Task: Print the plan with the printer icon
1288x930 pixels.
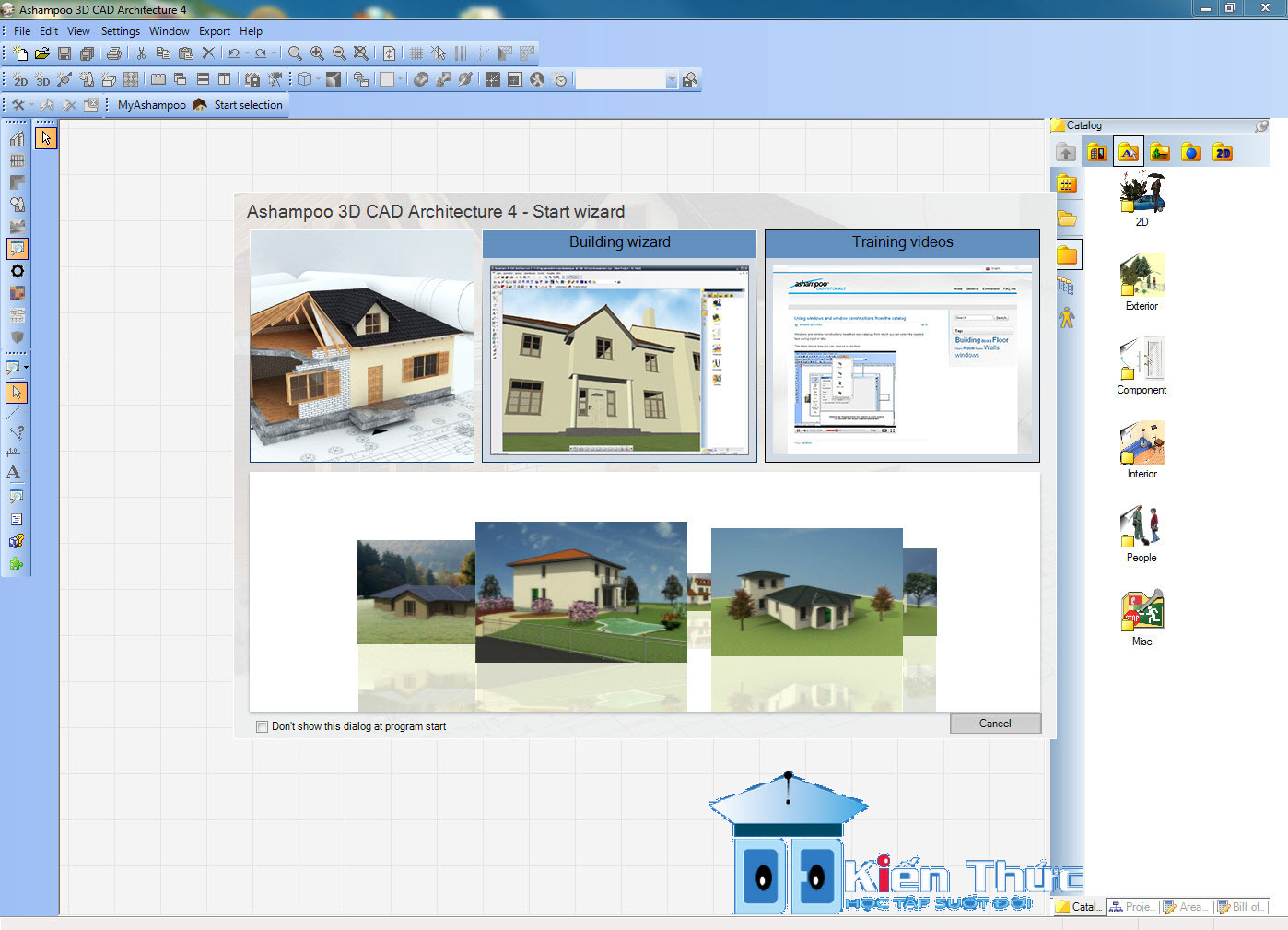Action: [x=114, y=53]
